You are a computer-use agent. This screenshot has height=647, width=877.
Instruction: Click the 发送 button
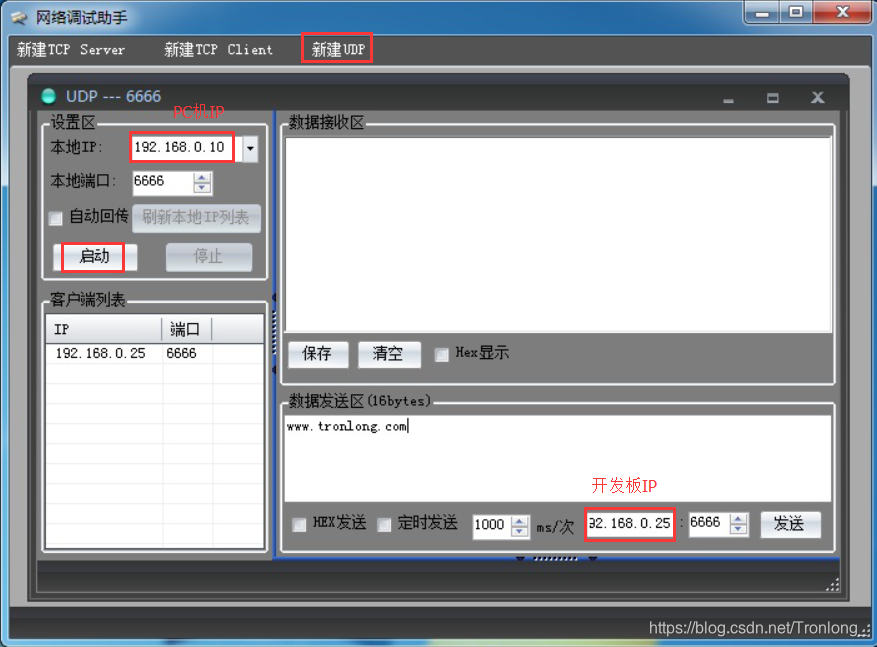point(790,524)
